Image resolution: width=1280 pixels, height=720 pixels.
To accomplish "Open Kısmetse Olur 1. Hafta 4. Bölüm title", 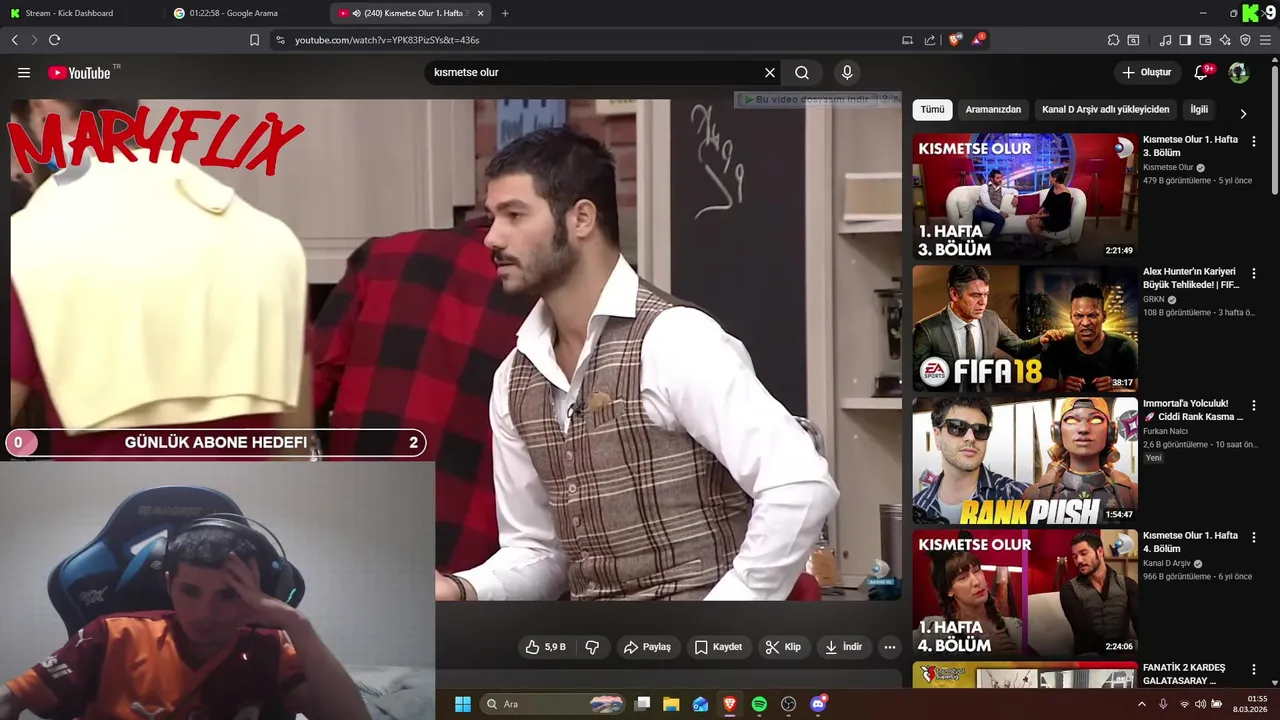I will pos(1190,542).
